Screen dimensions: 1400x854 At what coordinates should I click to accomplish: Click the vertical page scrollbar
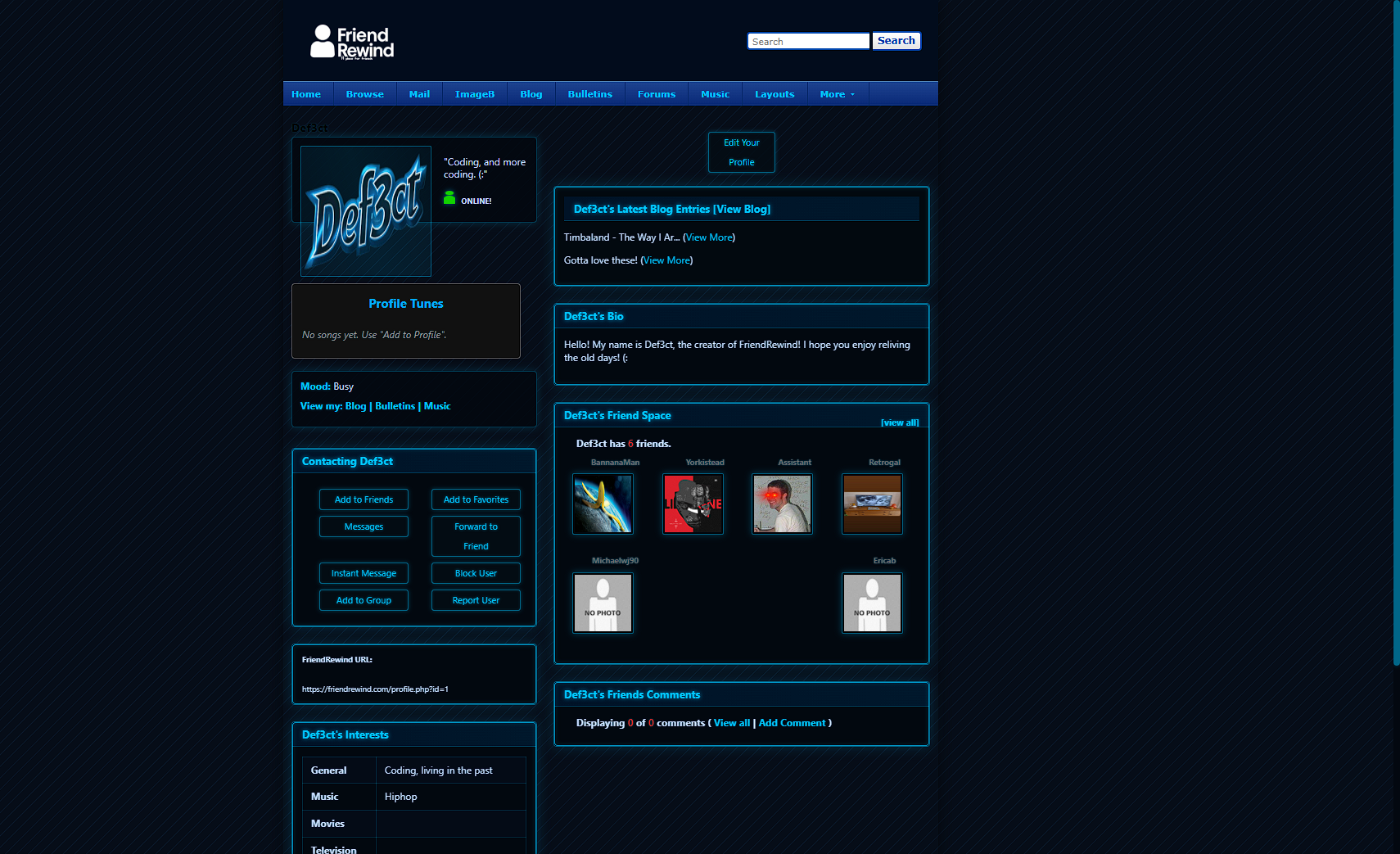(x=1395, y=328)
